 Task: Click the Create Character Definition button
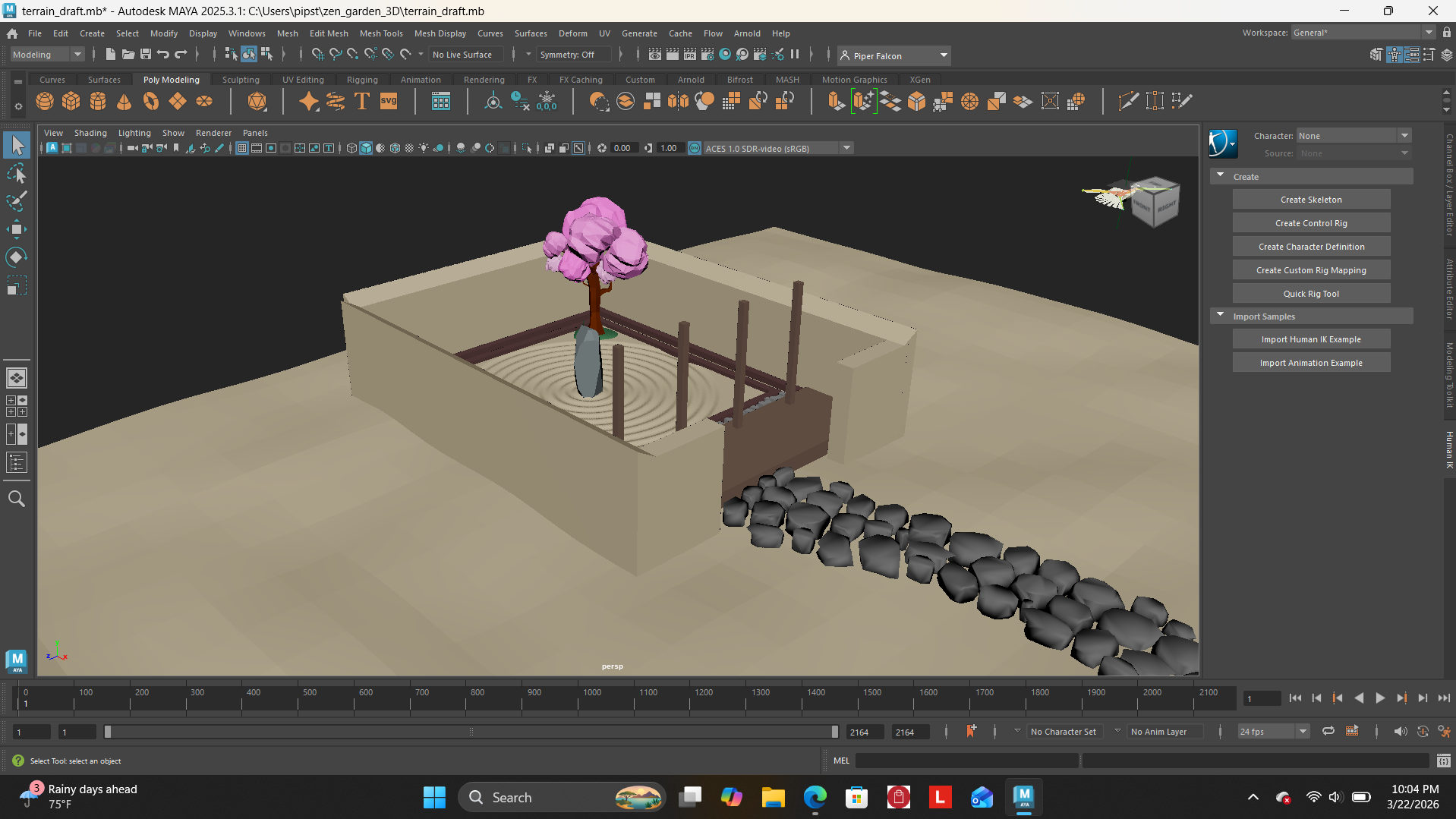click(1311, 247)
